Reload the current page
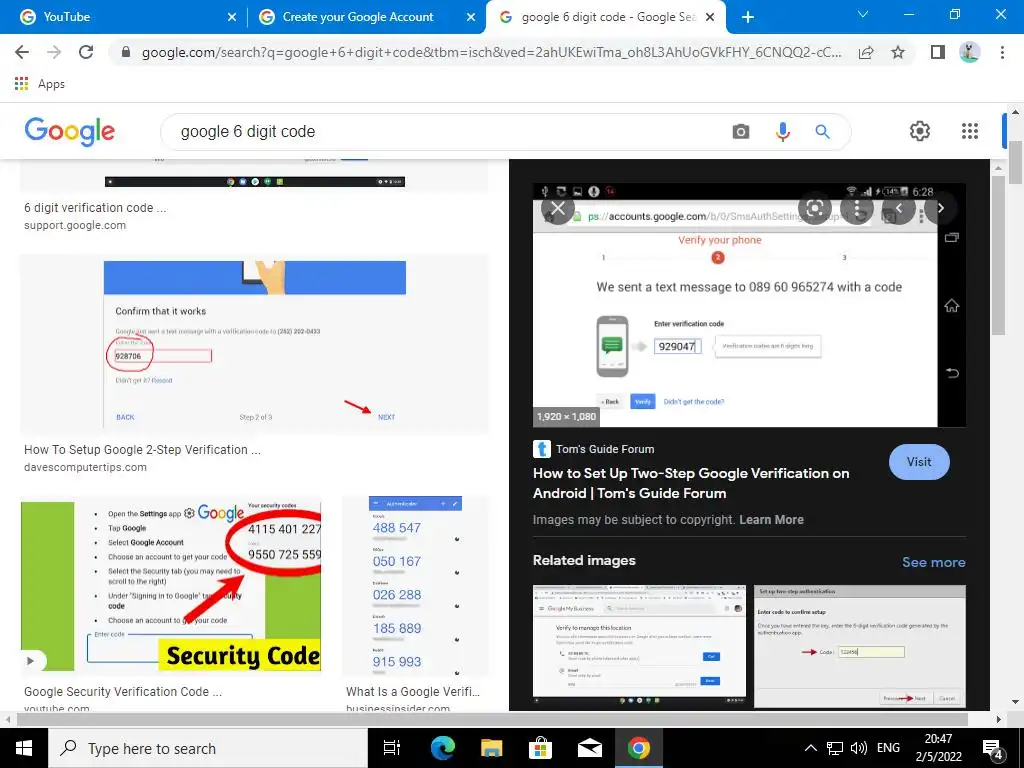This screenshot has width=1024, height=768. (x=86, y=52)
